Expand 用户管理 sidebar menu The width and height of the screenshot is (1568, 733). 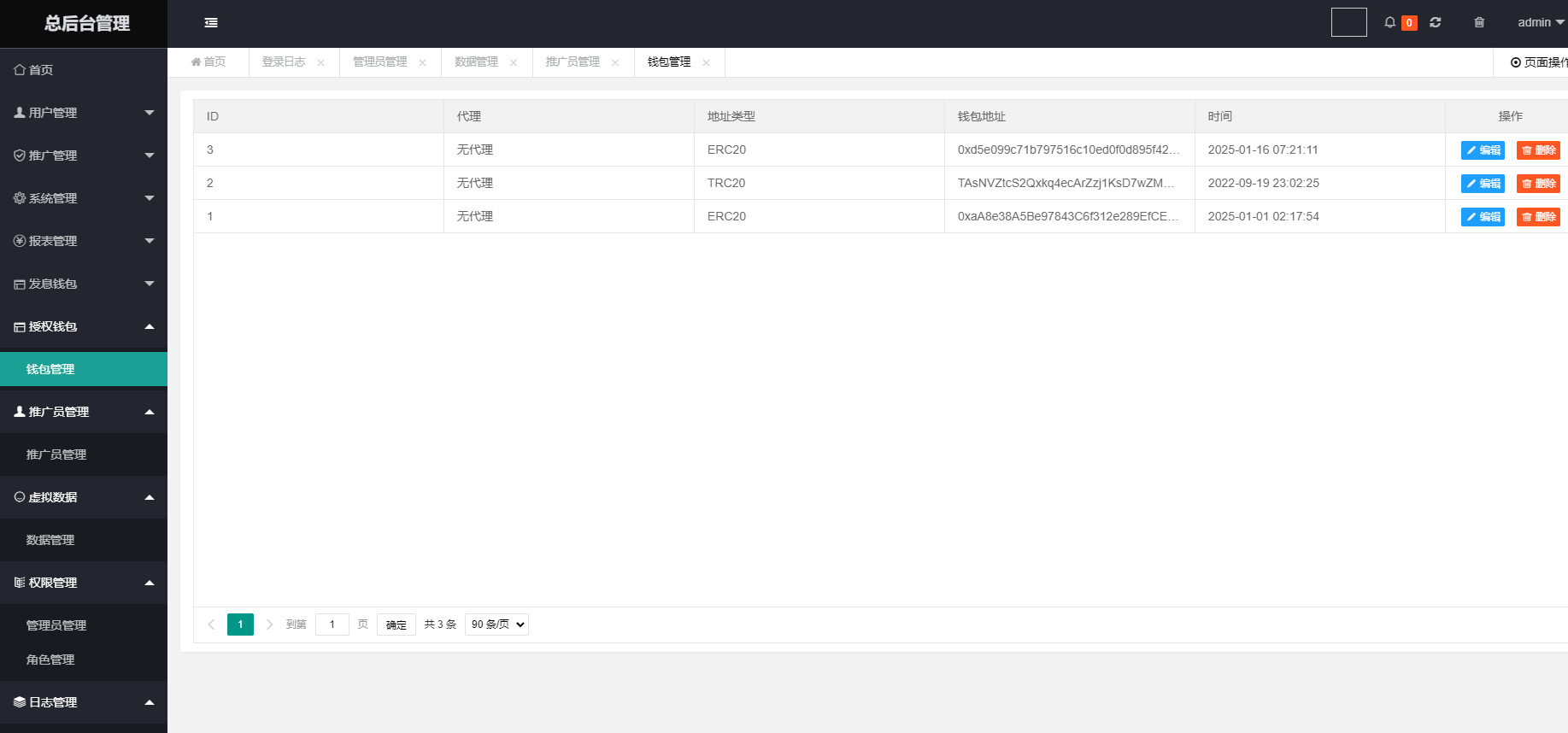pos(84,113)
